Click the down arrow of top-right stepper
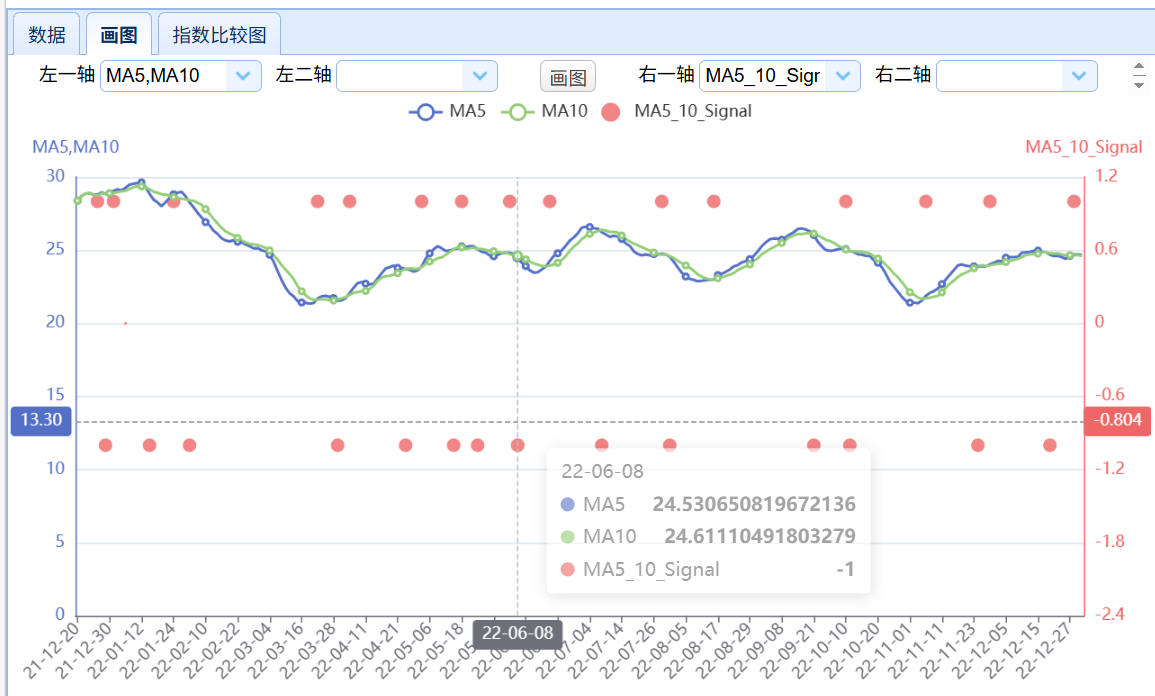The image size is (1155, 696). point(1138,85)
